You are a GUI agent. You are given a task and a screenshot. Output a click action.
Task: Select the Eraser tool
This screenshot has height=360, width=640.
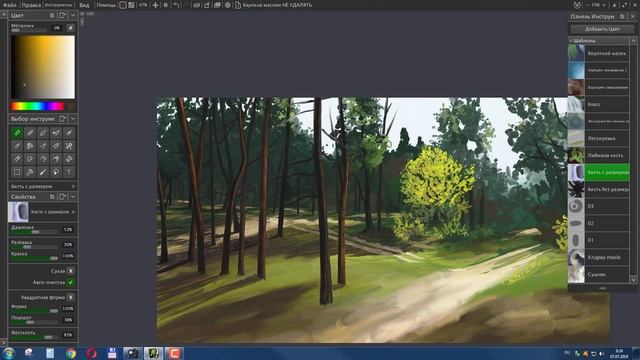tap(43, 159)
